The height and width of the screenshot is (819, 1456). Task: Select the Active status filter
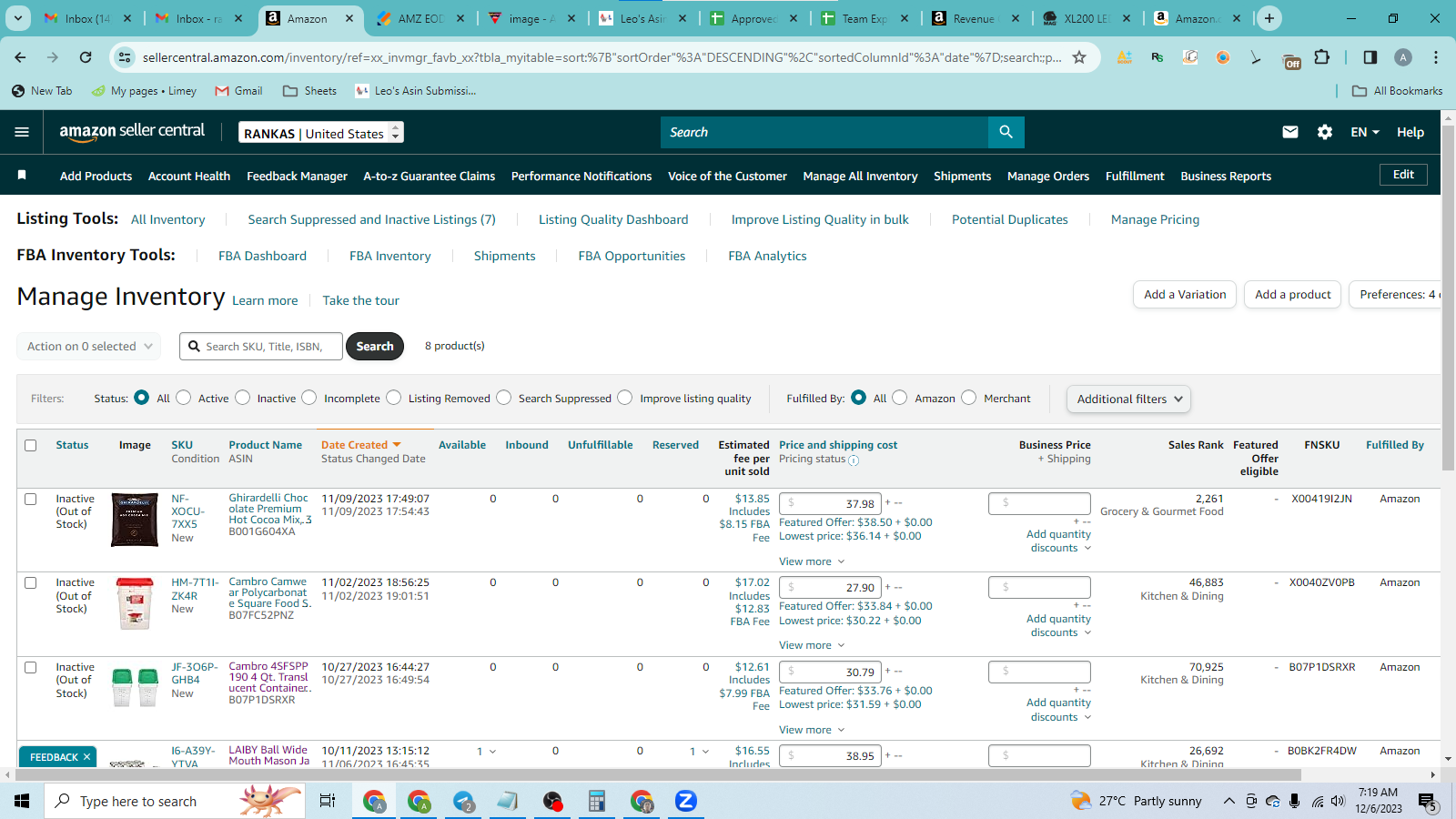pos(184,398)
